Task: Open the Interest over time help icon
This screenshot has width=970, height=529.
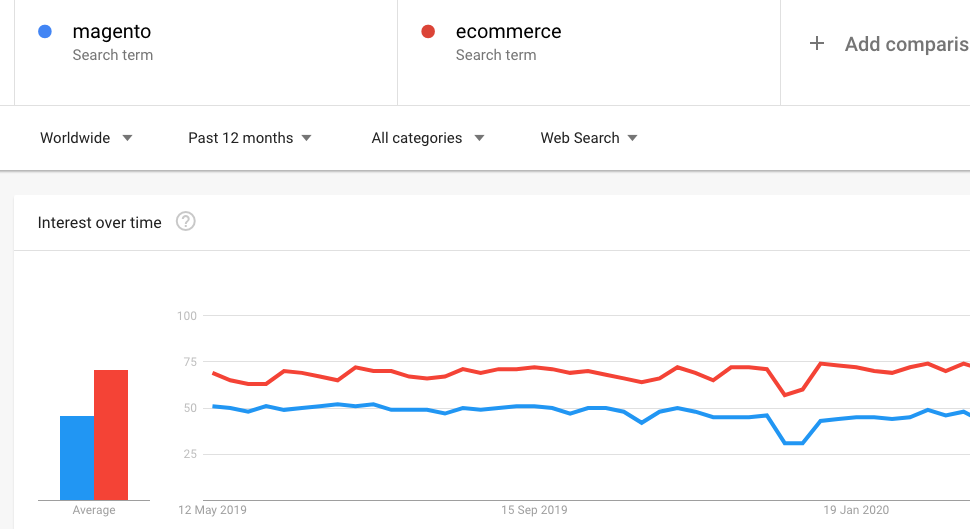Action: pyautogui.click(x=186, y=222)
